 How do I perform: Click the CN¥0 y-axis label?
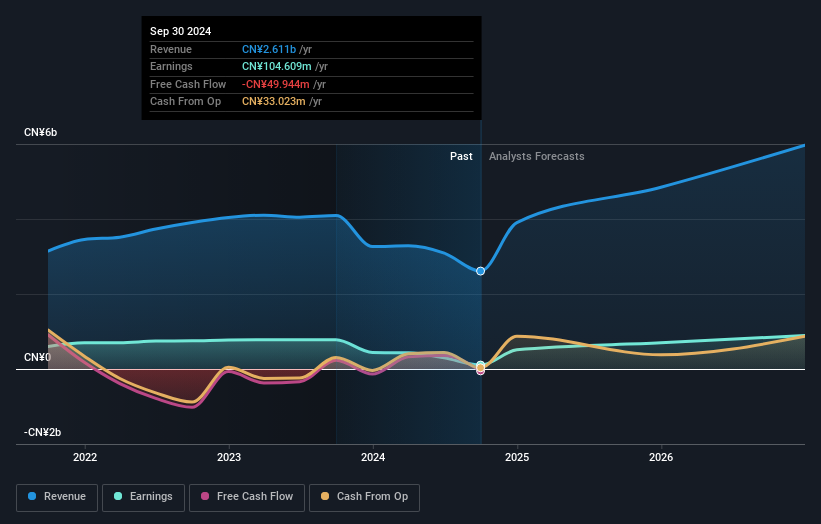tap(37, 357)
